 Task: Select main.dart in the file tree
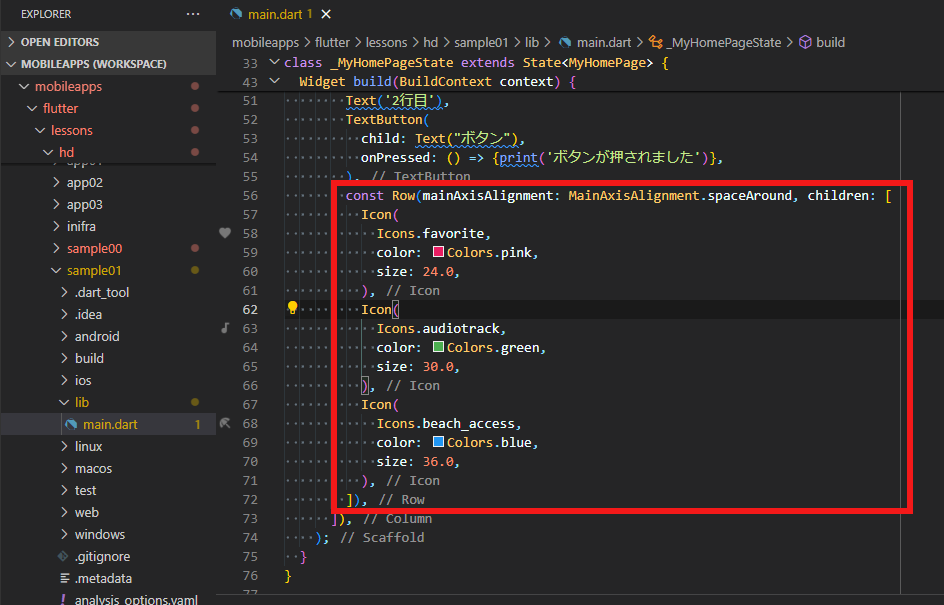coord(110,424)
